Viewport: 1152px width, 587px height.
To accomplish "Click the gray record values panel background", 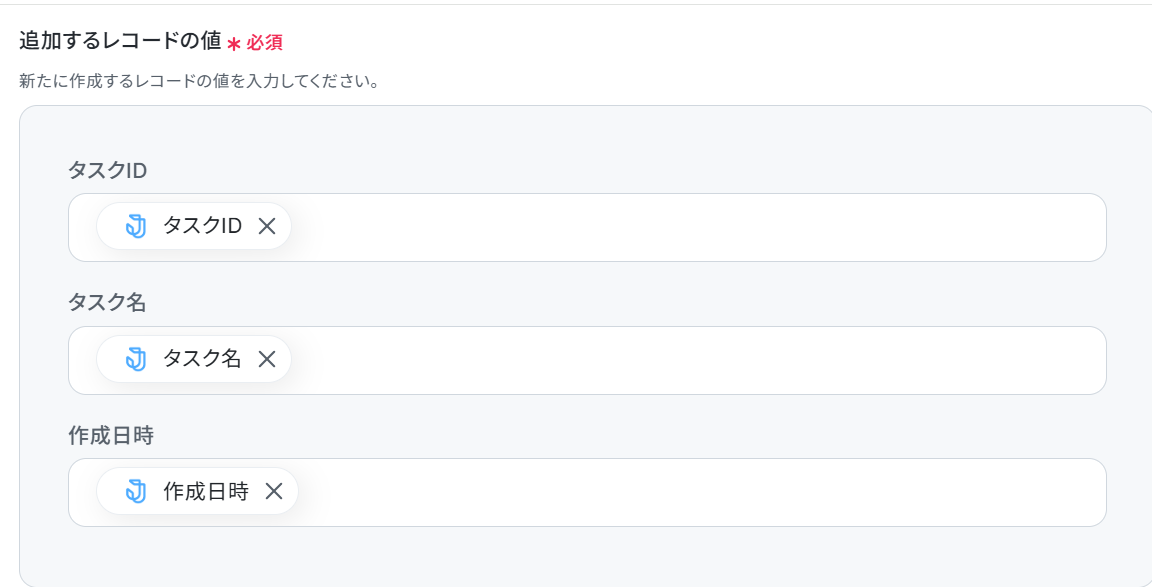I will click(588, 558).
